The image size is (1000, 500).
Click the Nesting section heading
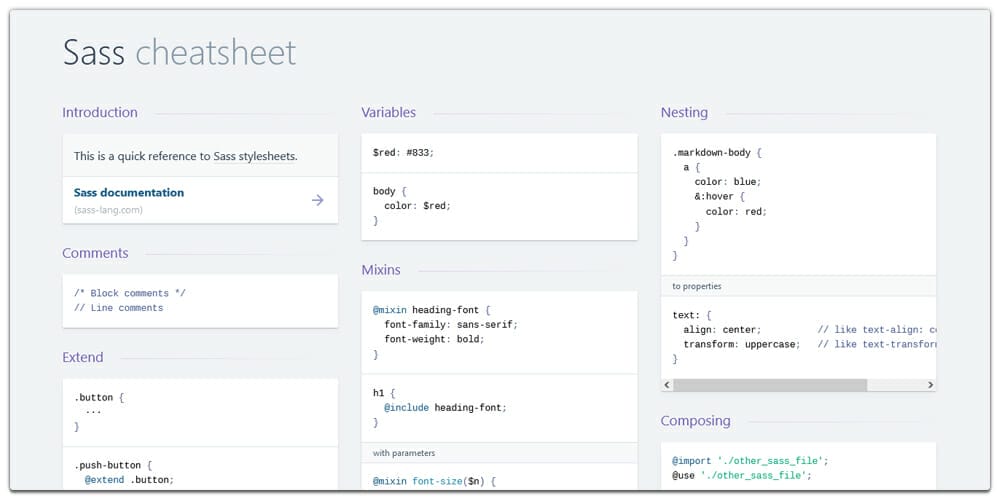click(x=684, y=112)
